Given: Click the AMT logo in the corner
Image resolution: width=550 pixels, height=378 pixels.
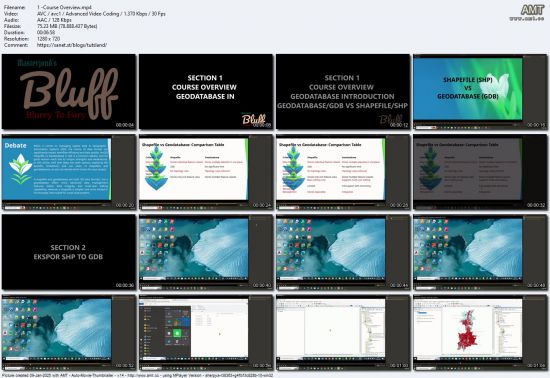Looking at the screenshot, I should (x=527, y=13).
